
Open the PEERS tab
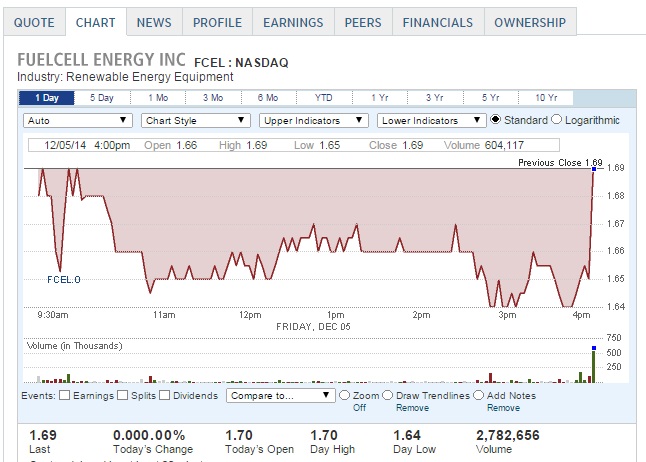(x=363, y=22)
